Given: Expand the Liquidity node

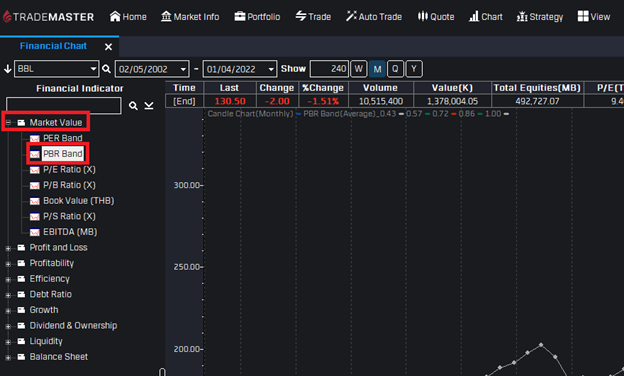Looking at the screenshot, I should (8, 342).
